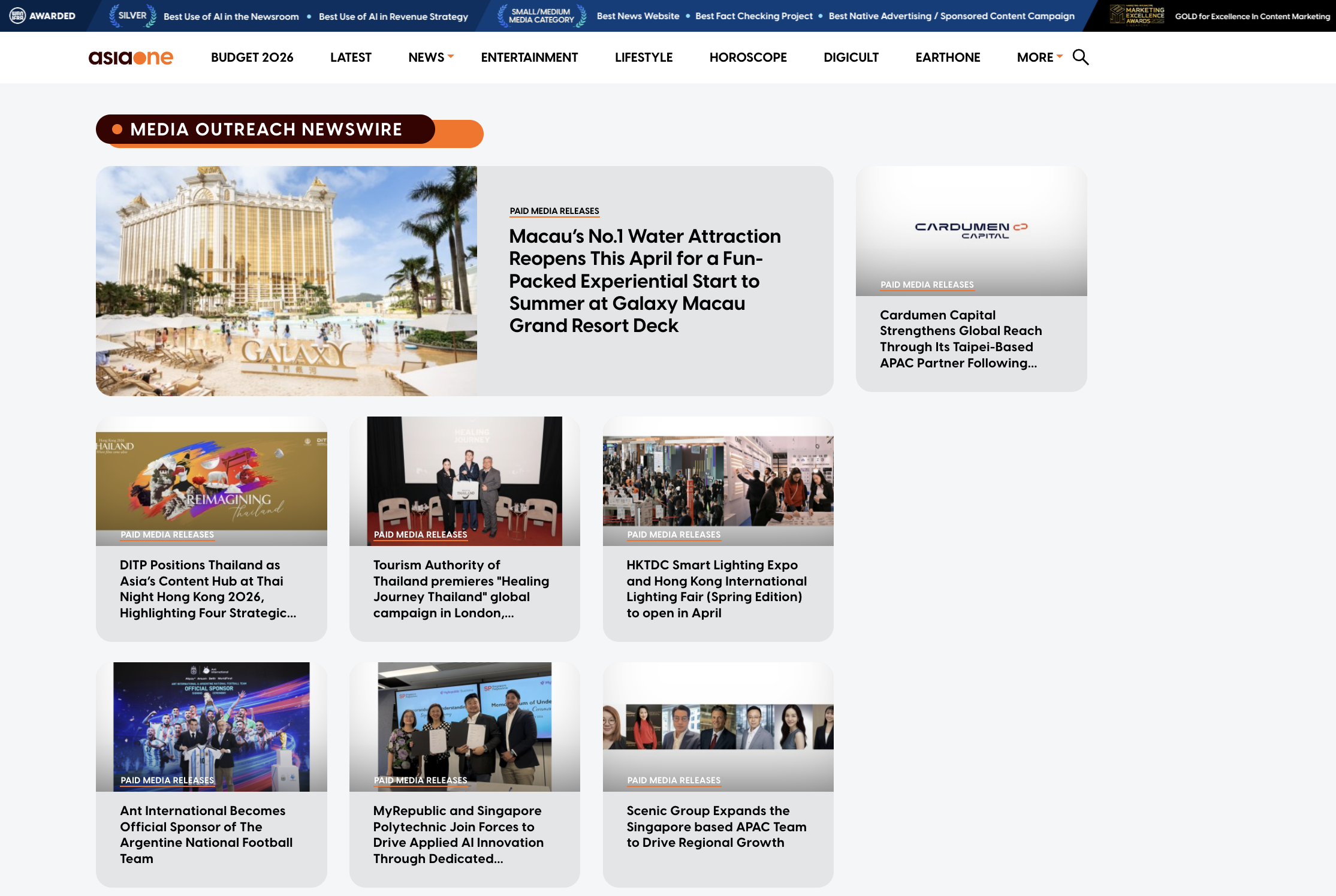Click the Cardumen Capital logo image
This screenshot has width=1336, height=896.
(x=971, y=230)
